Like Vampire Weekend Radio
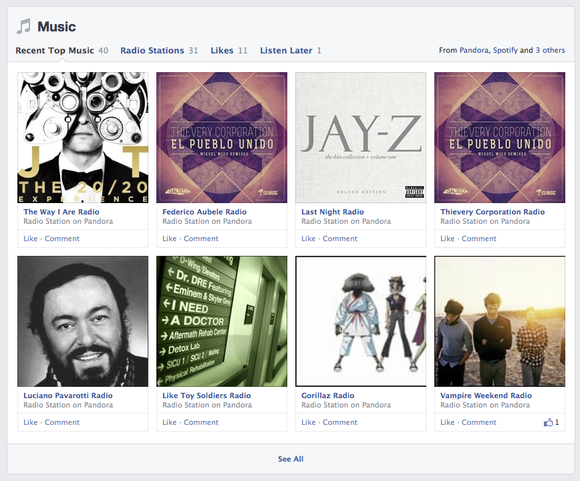Viewport: 580px width, 481px height. (447, 422)
